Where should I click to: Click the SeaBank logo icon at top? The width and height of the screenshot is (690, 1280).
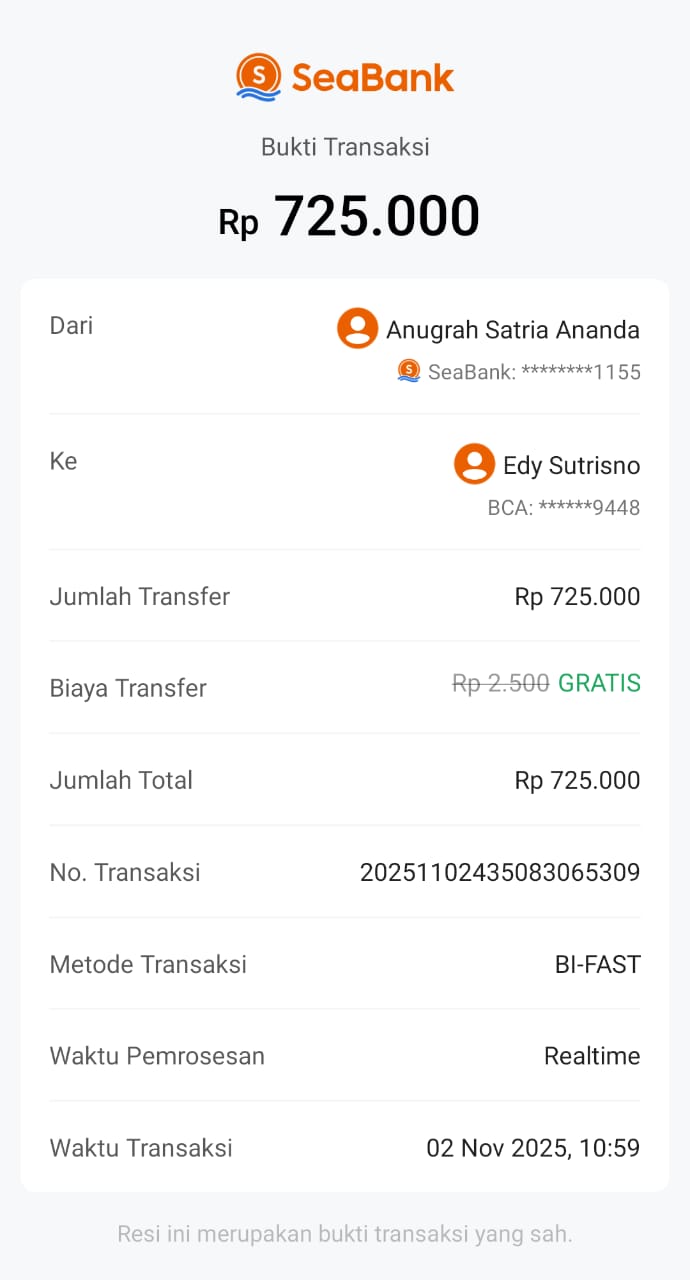pos(258,77)
